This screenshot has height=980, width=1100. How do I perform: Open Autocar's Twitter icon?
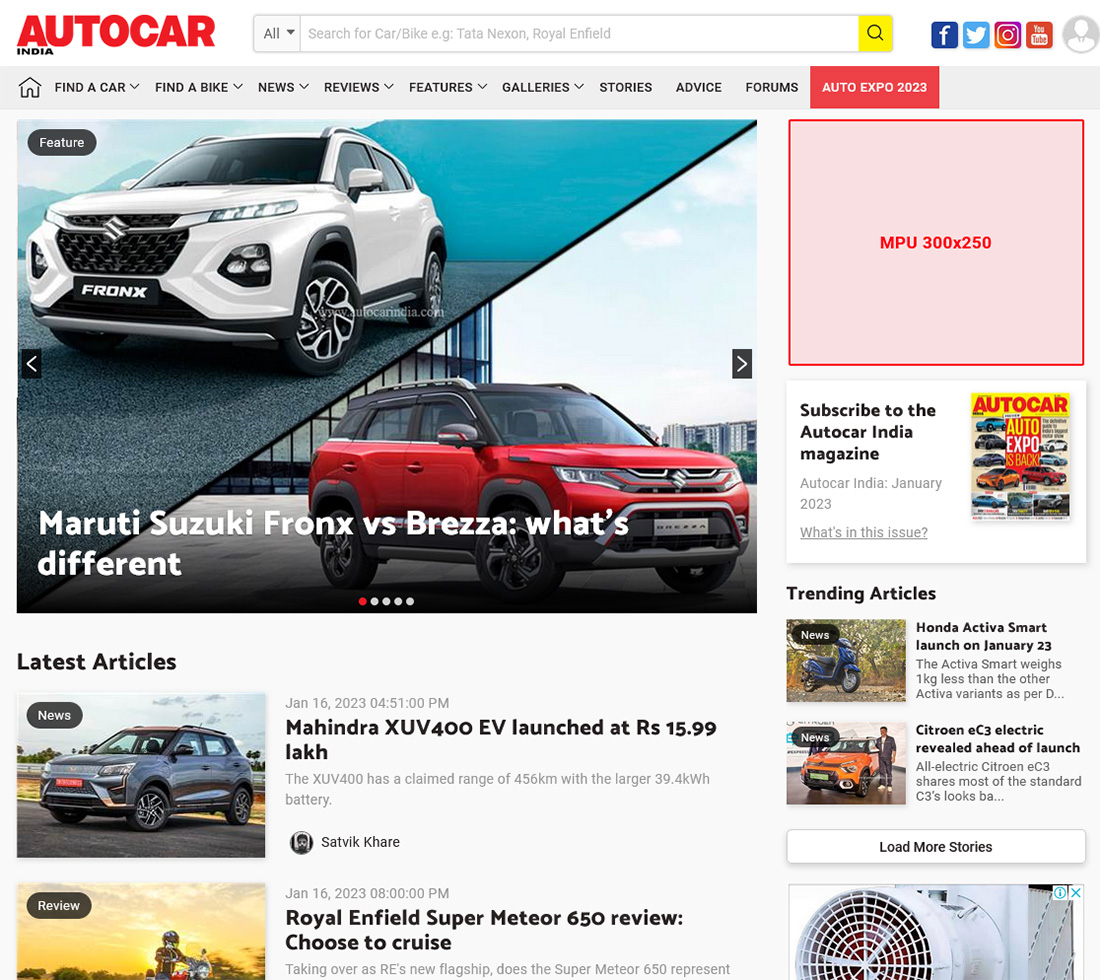tap(976, 34)
